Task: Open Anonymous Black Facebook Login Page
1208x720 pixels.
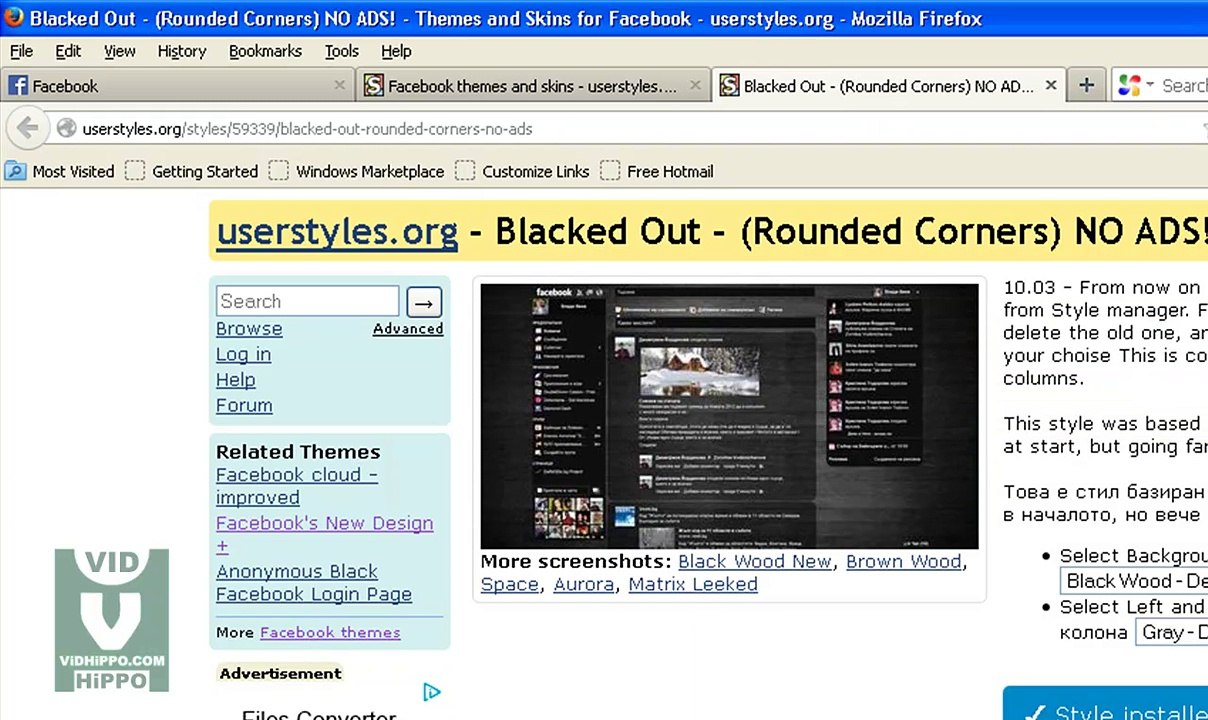Action: click(314, 583)
